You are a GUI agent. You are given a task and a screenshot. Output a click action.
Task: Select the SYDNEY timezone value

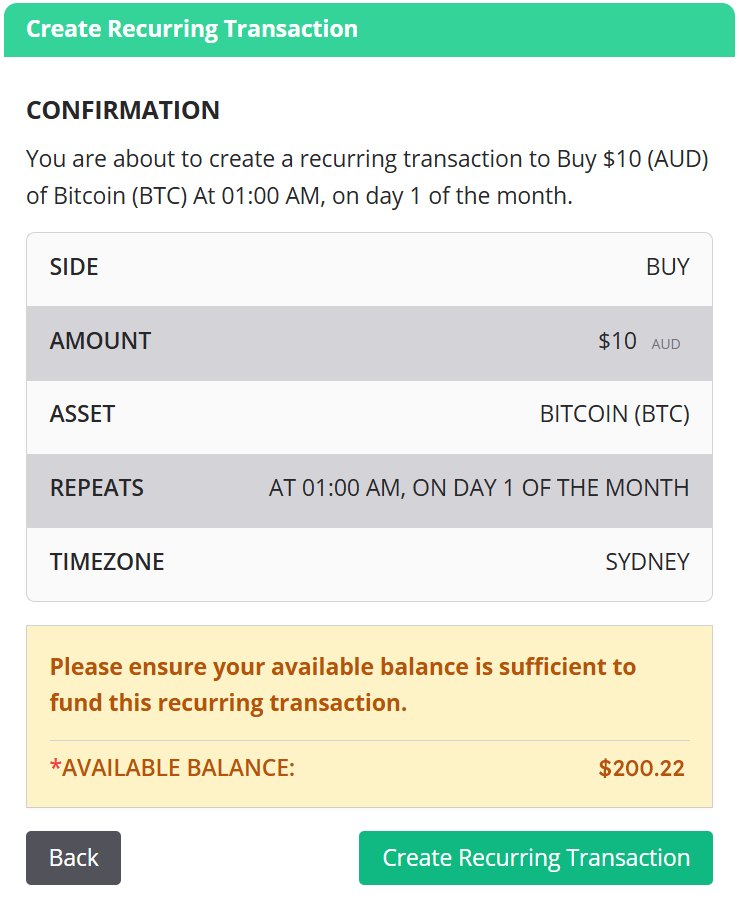coord(647,562)
